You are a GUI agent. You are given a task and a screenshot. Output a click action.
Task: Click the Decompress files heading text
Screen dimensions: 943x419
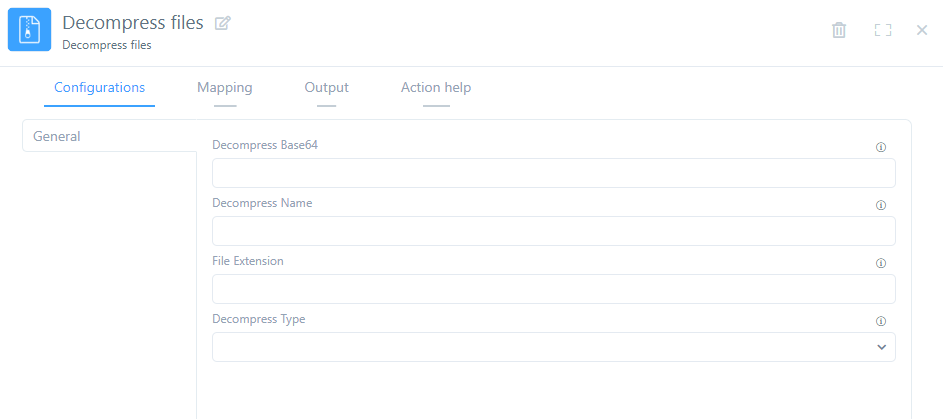click(x=132, y=22)
